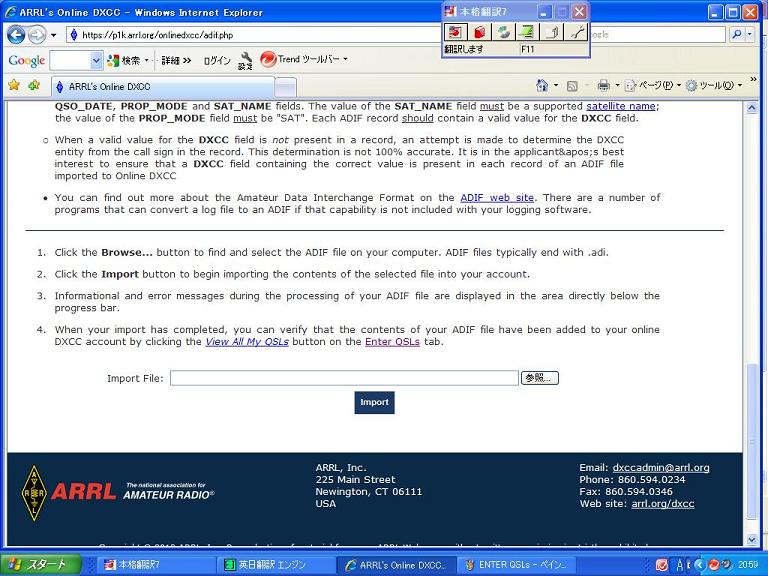This screenshot has width=768, height=576.
Task: Click the red system tray security icon
Action: (x=661, y=565)
